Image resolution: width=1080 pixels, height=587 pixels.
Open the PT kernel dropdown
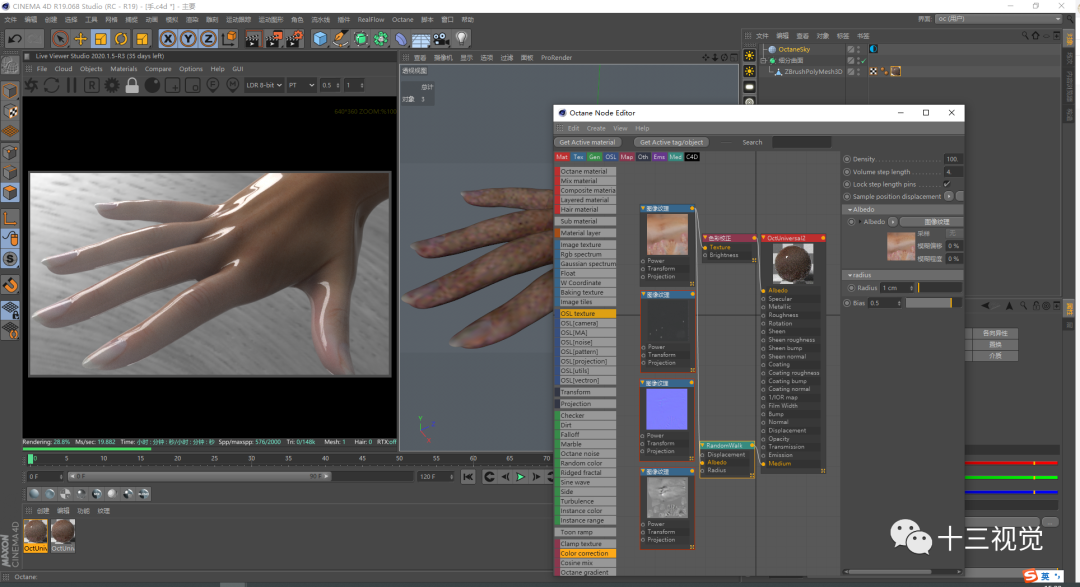click(301, 85)
